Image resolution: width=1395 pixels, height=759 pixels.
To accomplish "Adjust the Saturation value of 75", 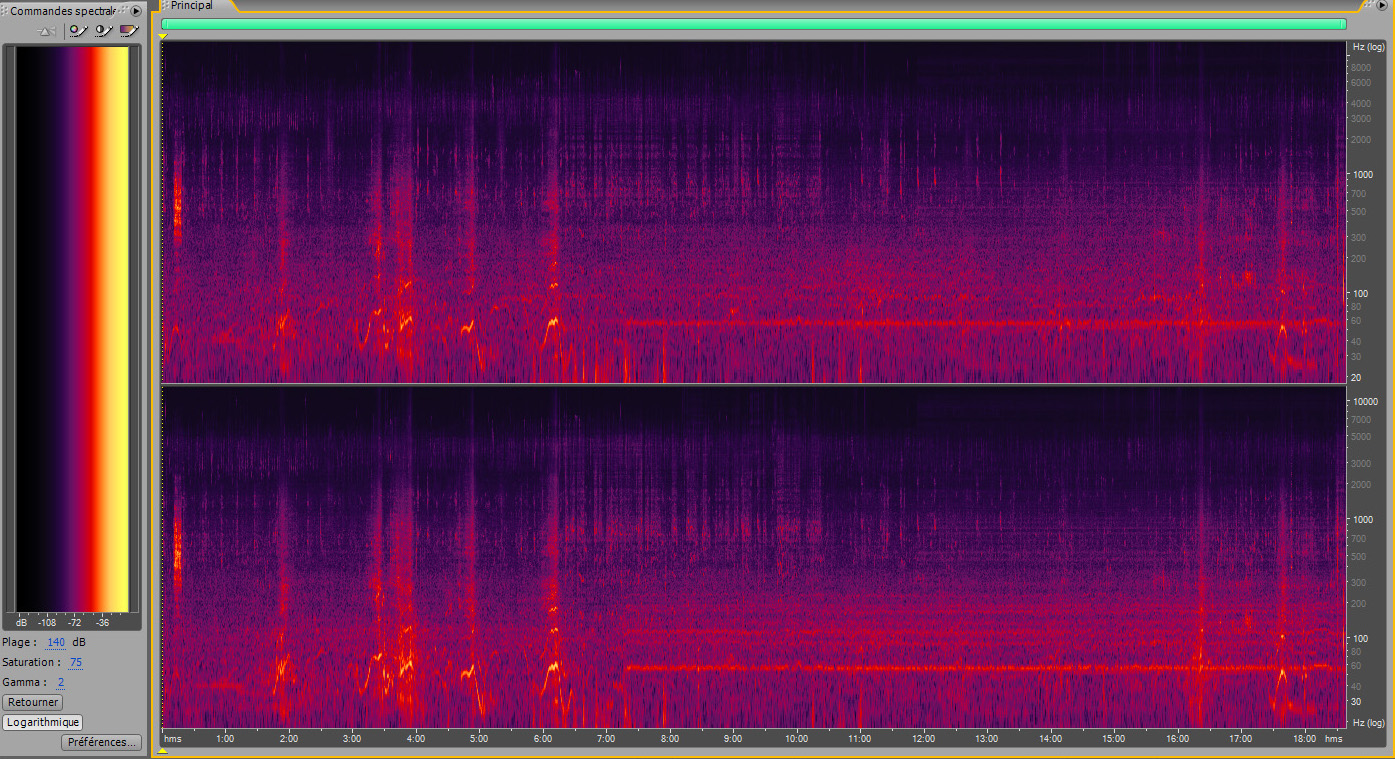I will [x=75, y=662].
